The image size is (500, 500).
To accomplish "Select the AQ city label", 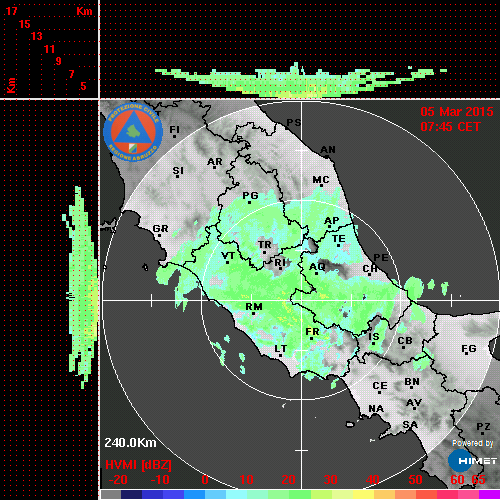I will coord(317,267).
